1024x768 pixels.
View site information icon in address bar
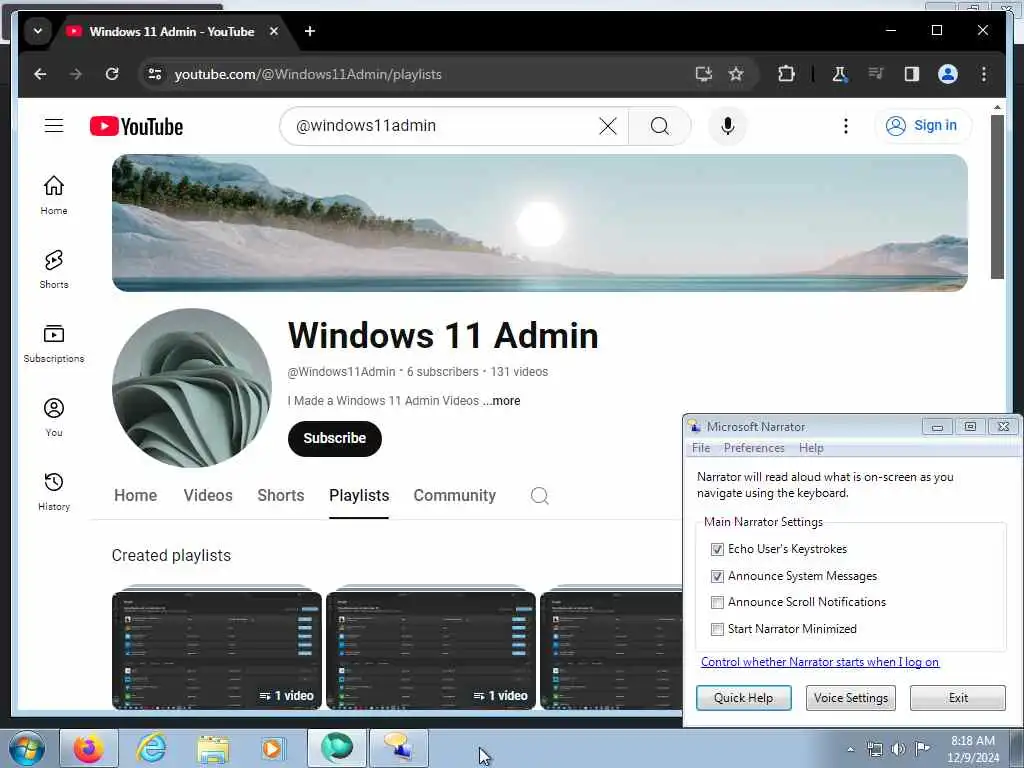tap(155, 74)
